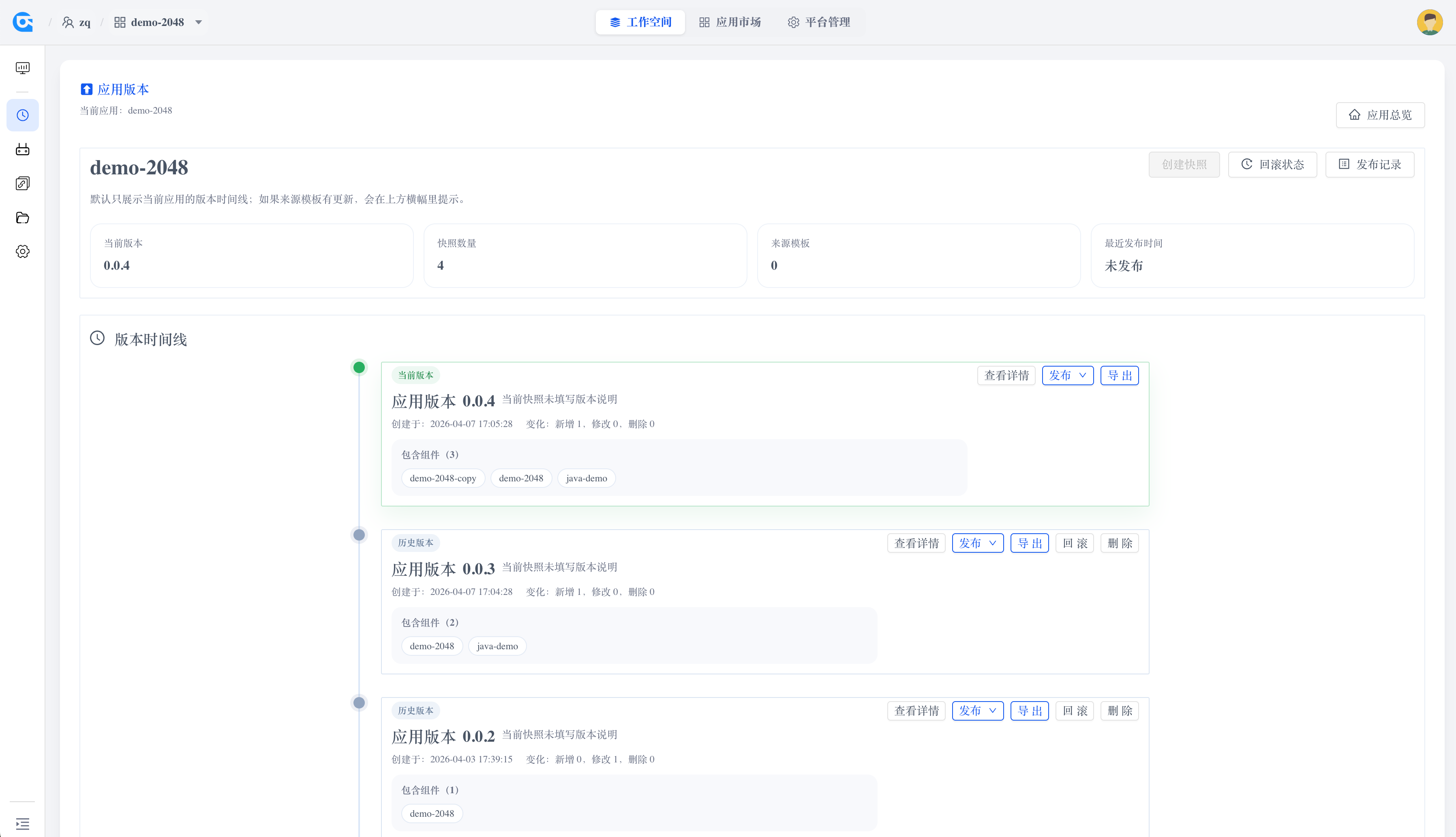Viewport: 1456px width, 837px height.
Task: Click the 回滚状态 button
Action: tap(1272, 164)
